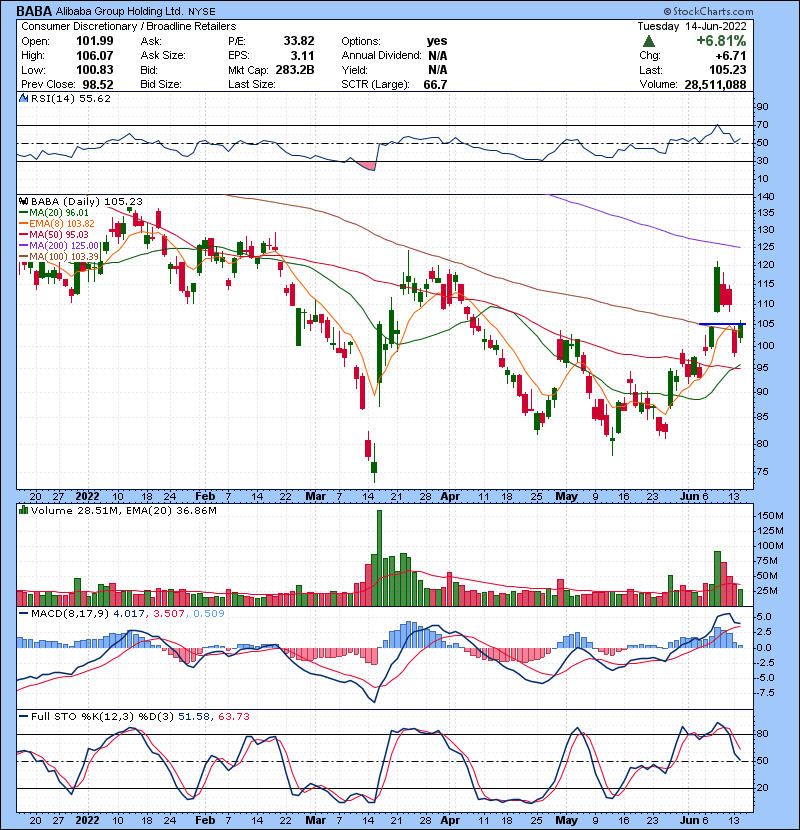
Task: Click the Last price value 105.23
Action: (728, 70)
